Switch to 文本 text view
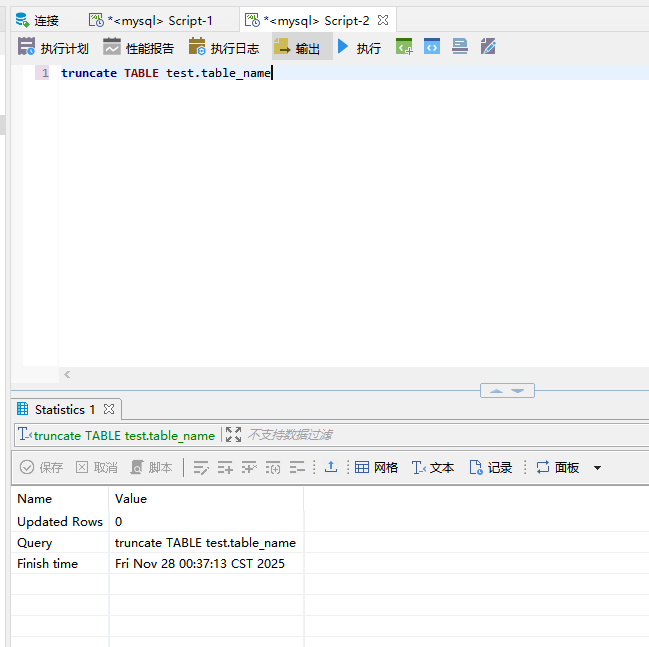 click(x=433, y=467)
